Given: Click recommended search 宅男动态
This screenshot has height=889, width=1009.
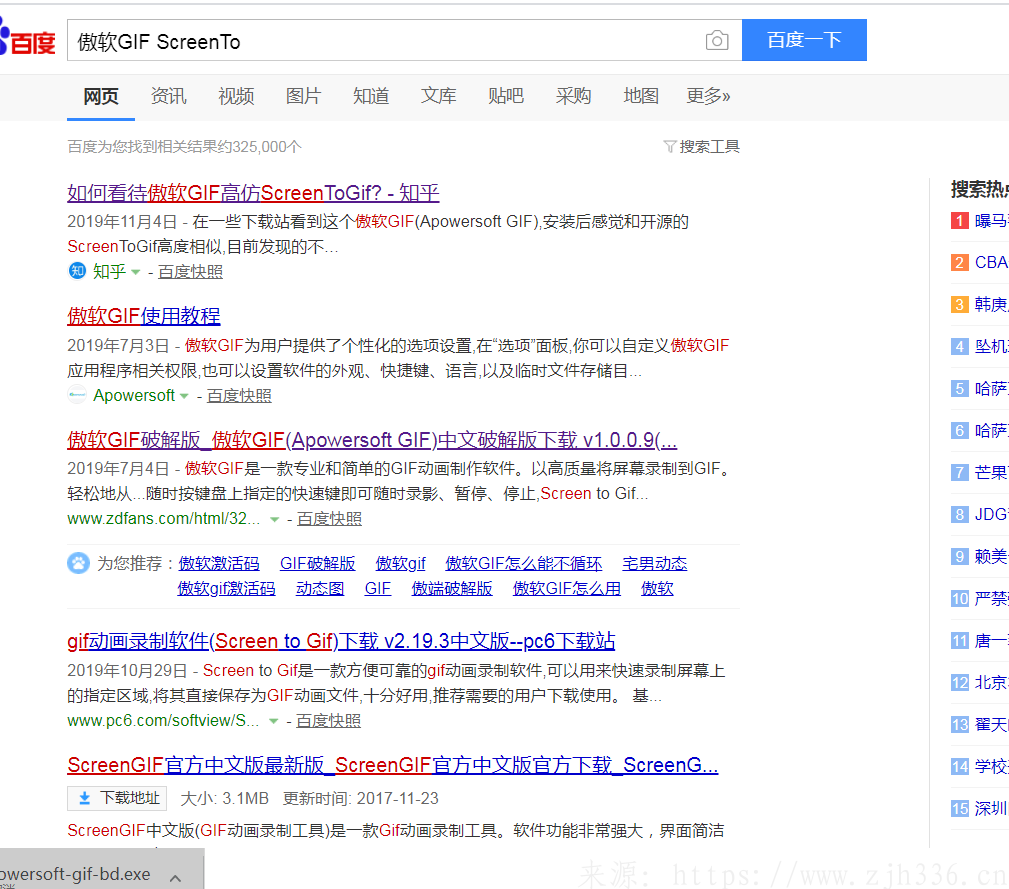Looking at the screenshot, I should tap(654, 564).
